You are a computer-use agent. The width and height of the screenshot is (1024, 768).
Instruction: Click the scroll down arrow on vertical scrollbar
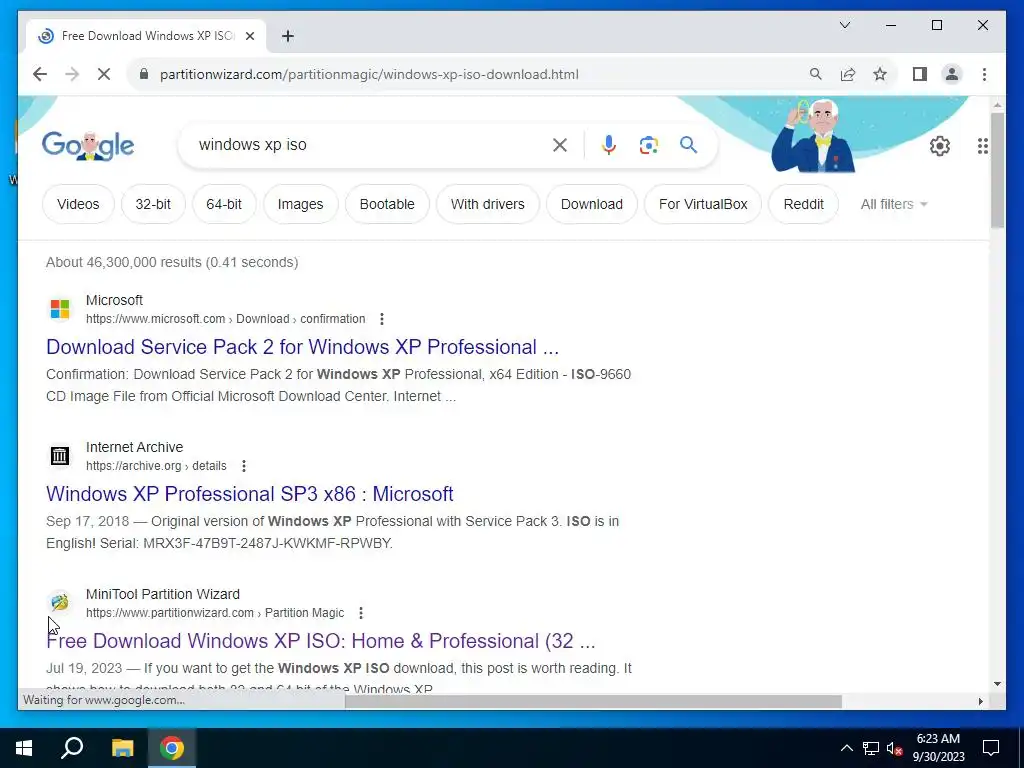pyautogui.click(x=997, y=684)
